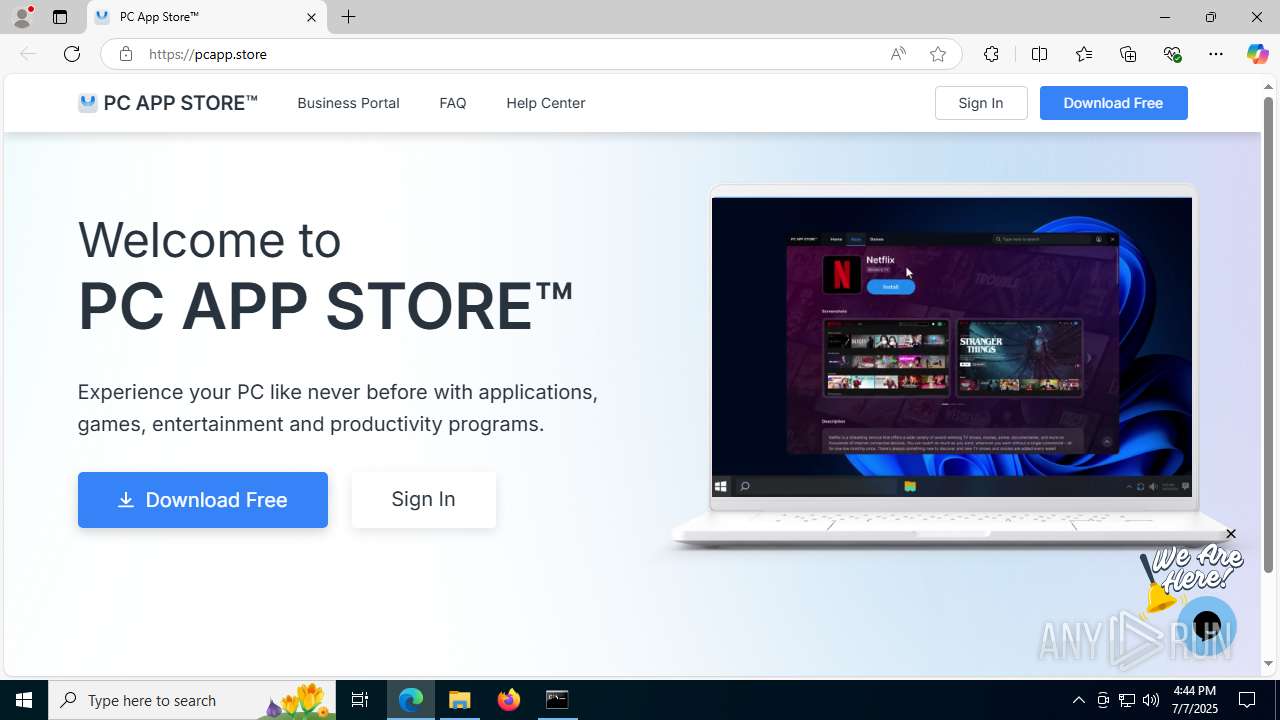Open the terminal window on the taskbar

point(557,700)
